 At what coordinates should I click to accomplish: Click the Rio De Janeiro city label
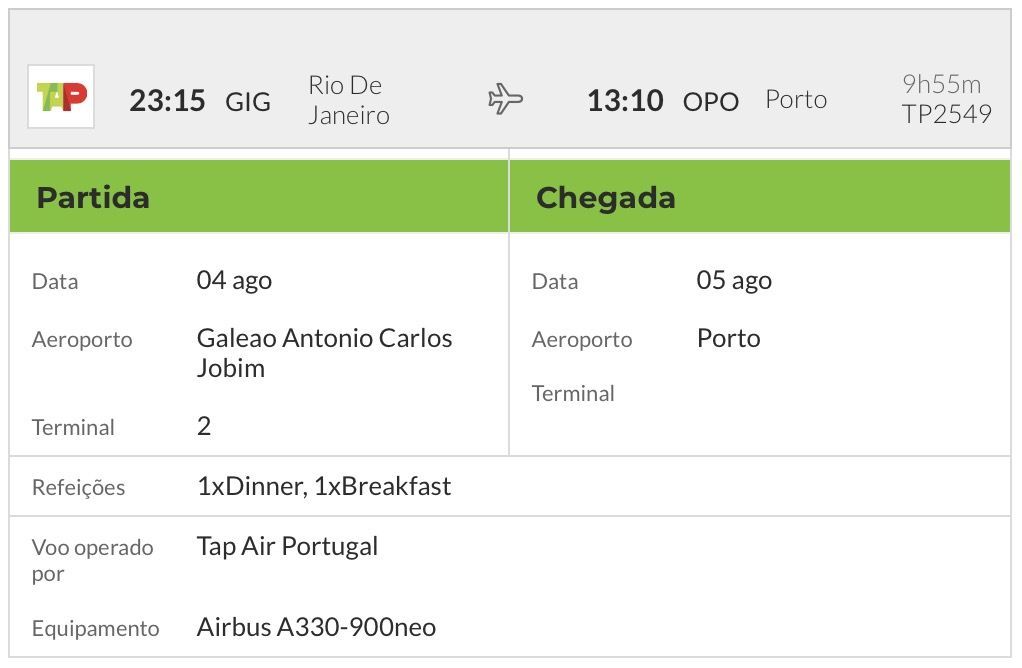[349, 100]
